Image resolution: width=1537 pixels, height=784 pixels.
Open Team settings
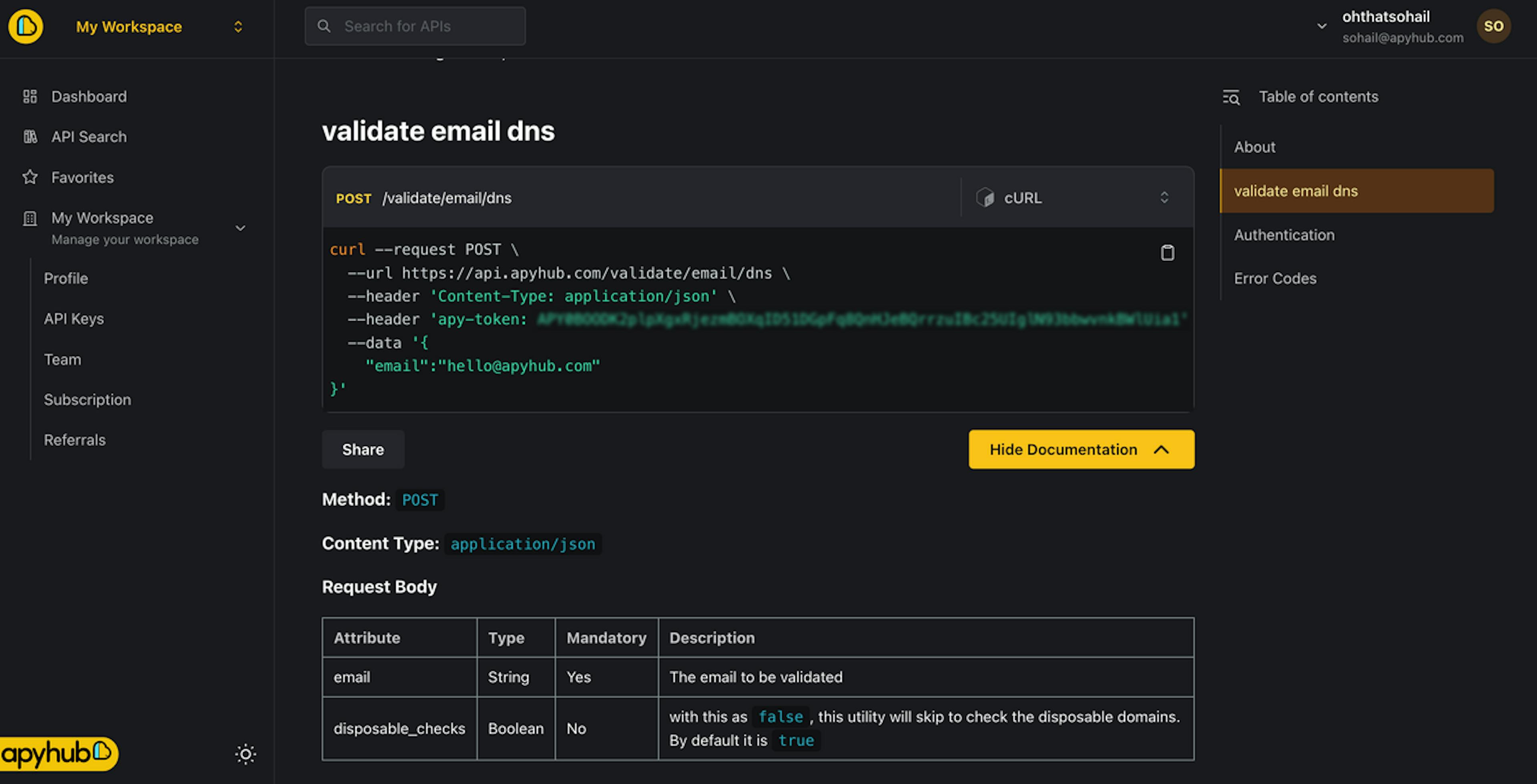click(62, 359)
